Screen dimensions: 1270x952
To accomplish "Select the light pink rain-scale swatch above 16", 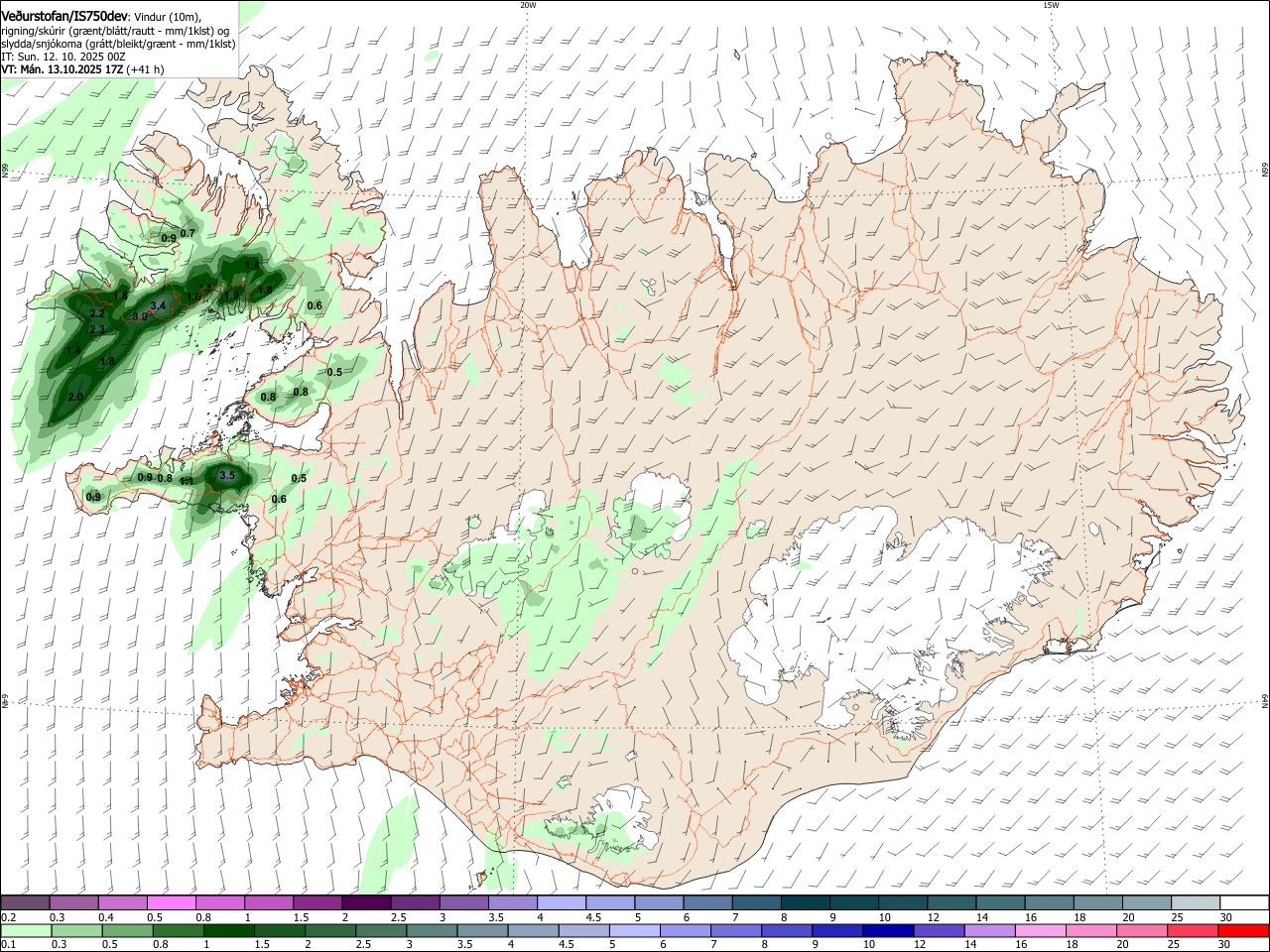I will point(1041,931).
